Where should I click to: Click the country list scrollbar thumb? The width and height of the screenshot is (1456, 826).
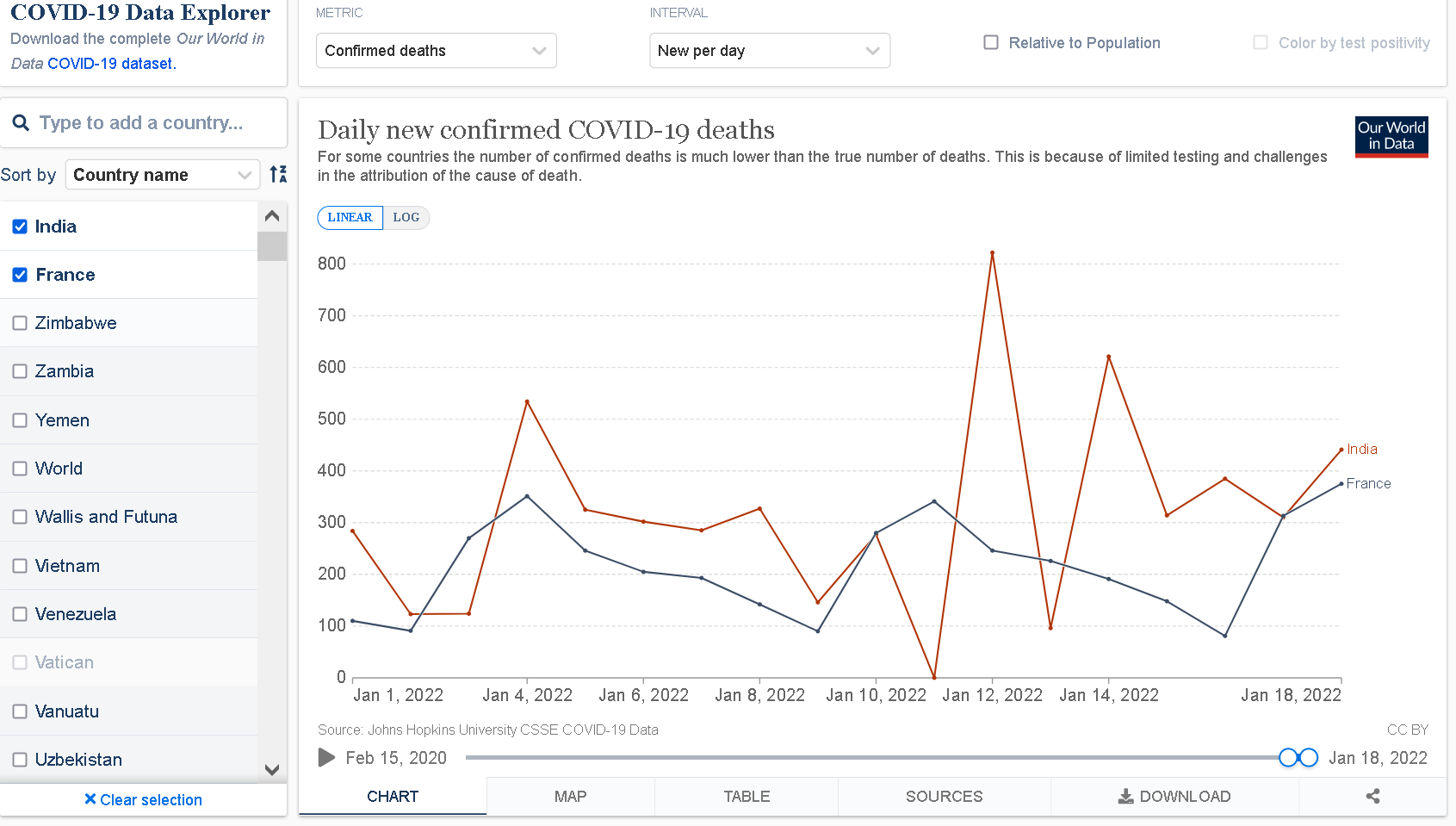[272, 246]
